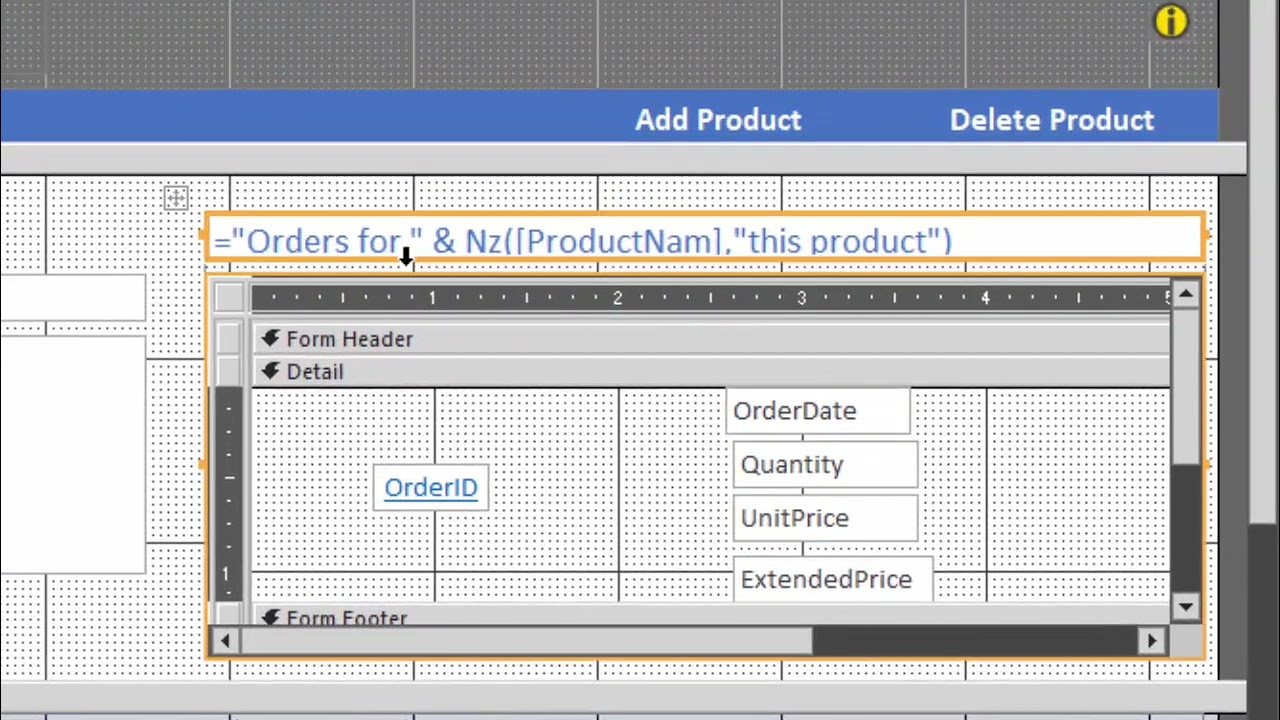Click the subform scroll right arrow
Screen dimensions: 1280x720
(1152, 641)
